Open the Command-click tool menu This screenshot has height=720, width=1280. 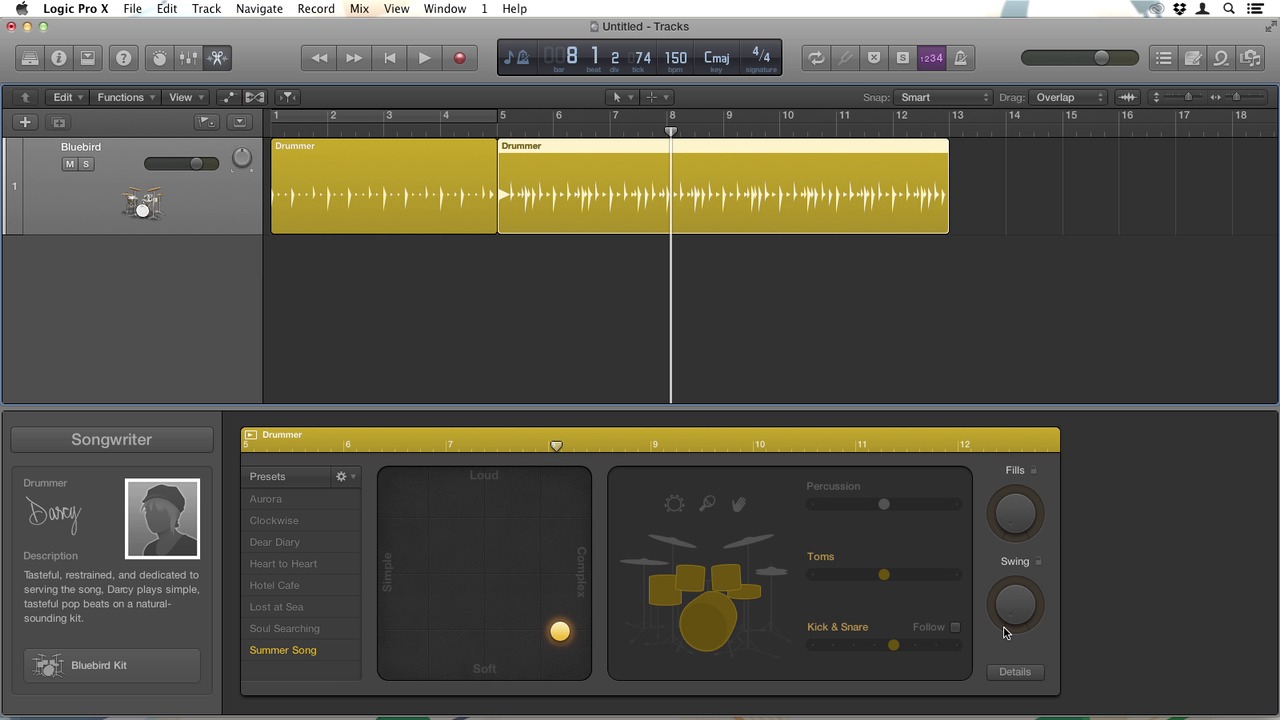(656, 97)
